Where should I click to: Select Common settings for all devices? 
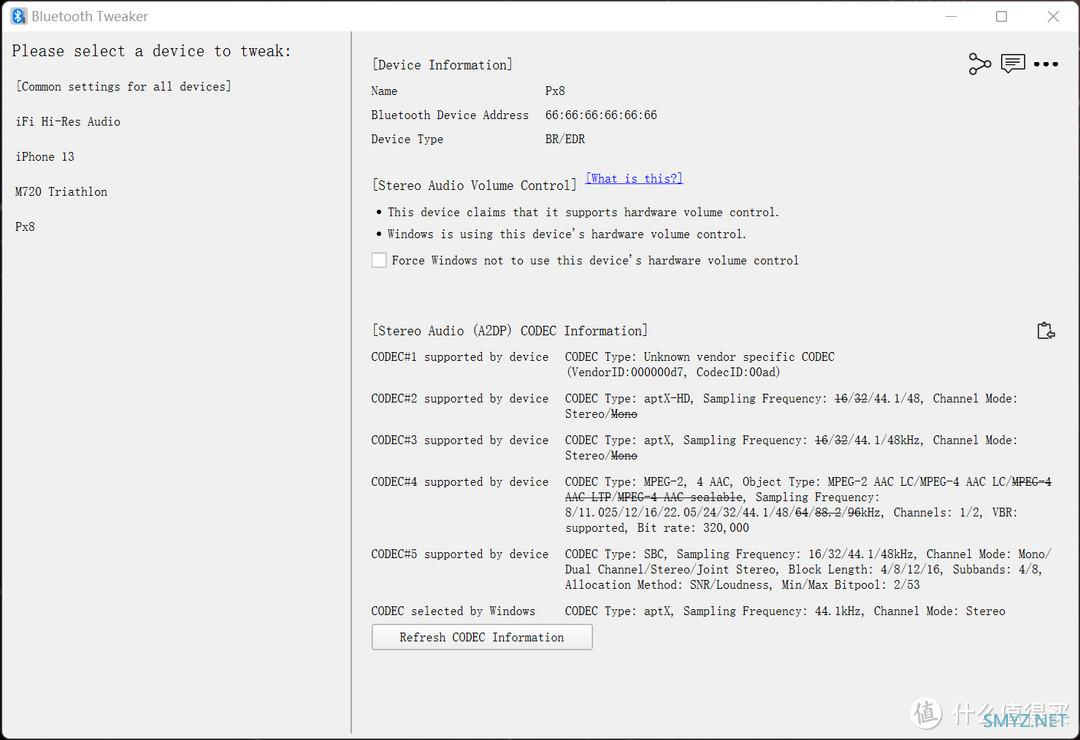point(123,86)
